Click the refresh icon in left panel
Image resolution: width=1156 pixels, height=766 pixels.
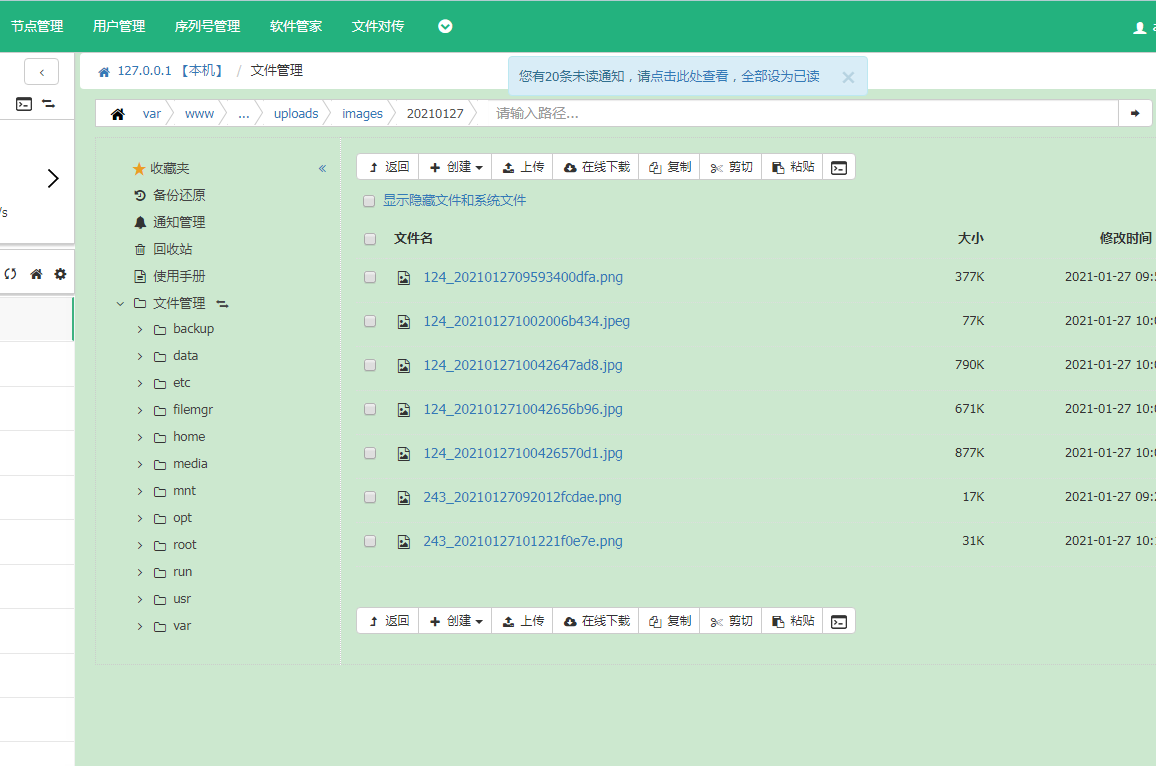point(11,274)
